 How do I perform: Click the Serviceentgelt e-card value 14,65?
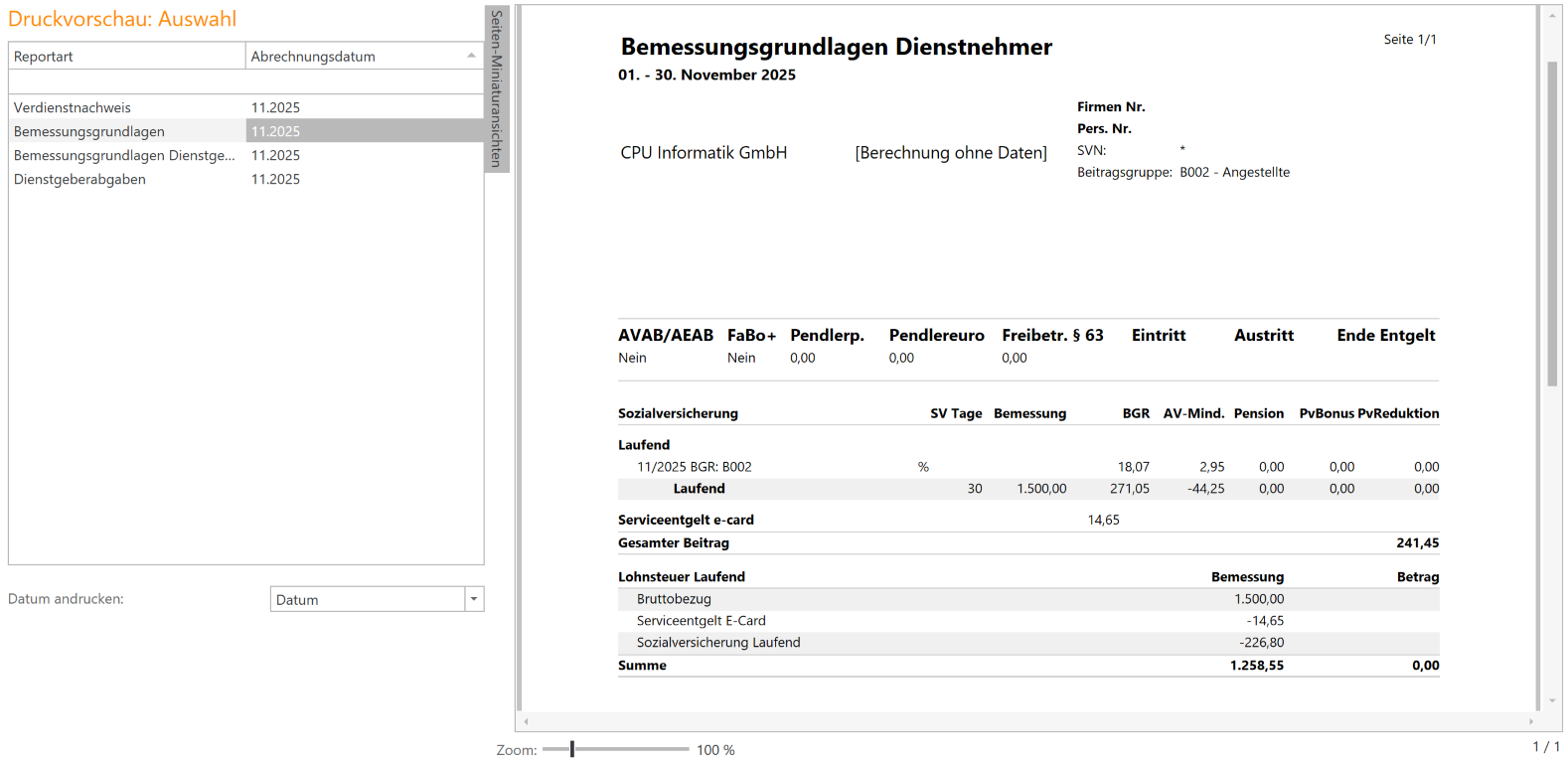pos(1104,520)
